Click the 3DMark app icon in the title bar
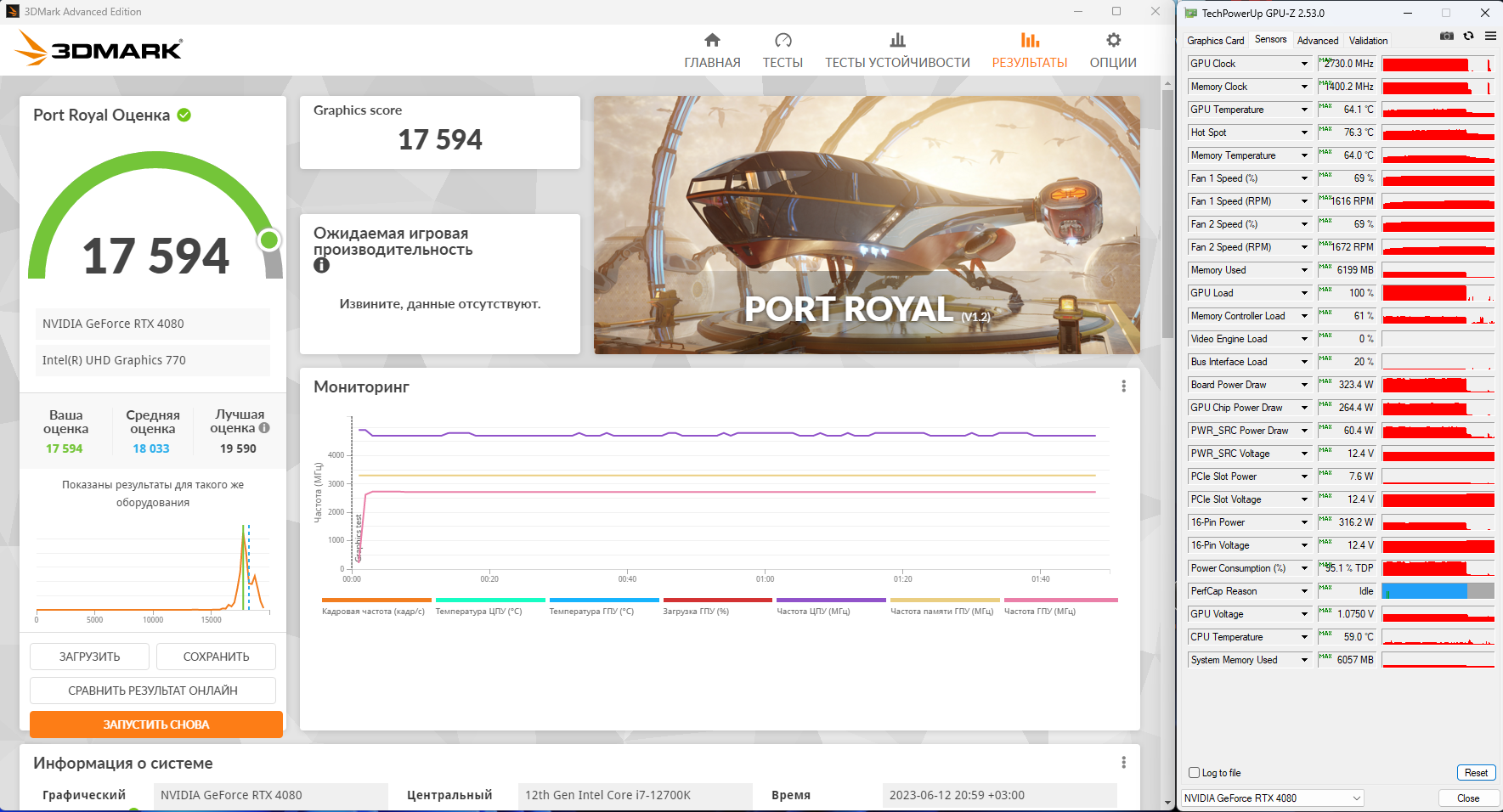 [13, 11]
